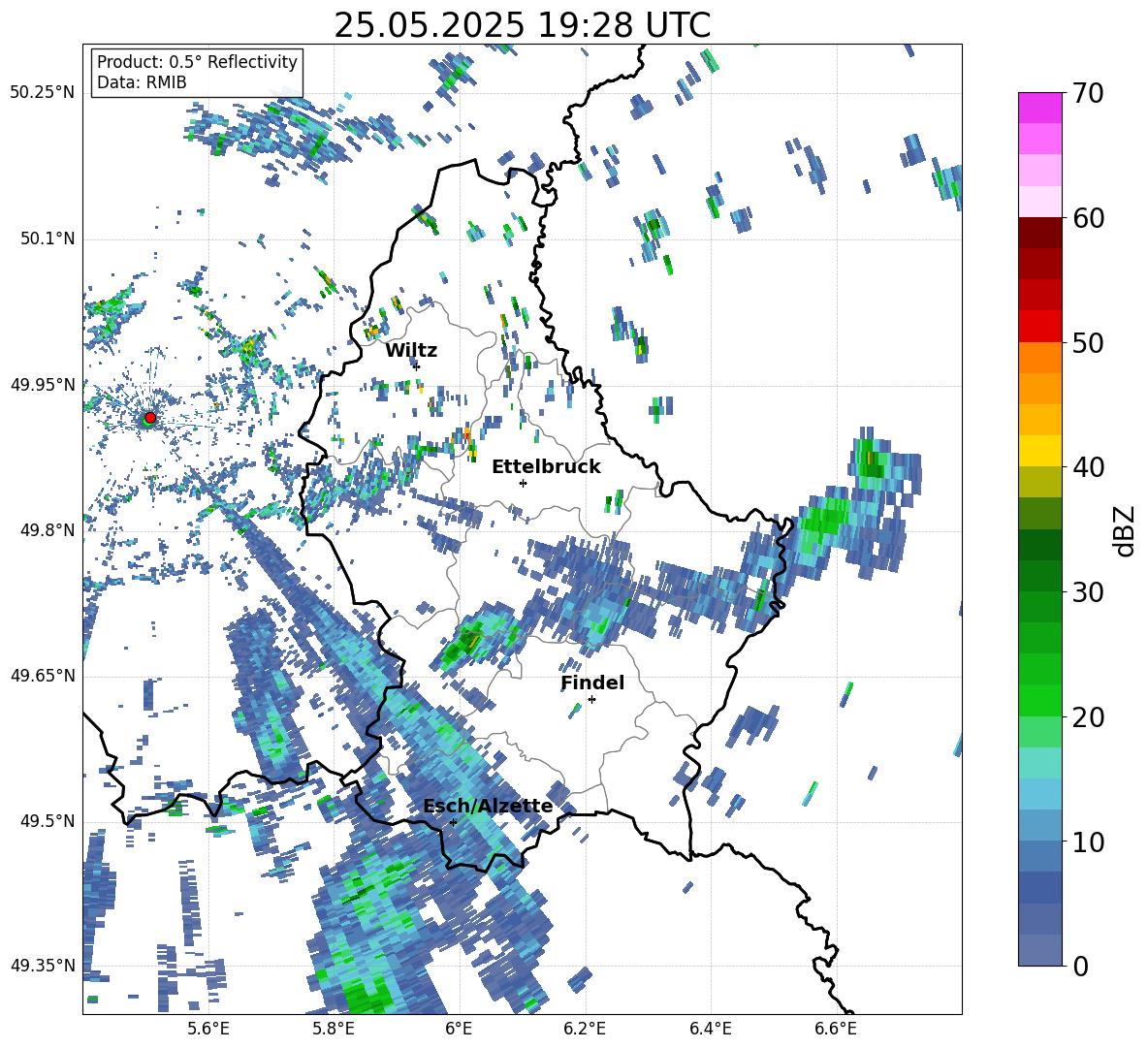Click the 50.1°N latitude label
The height and width of the screenshot is (1048, 1148).
pyautogui.click(x=48, y=239)
